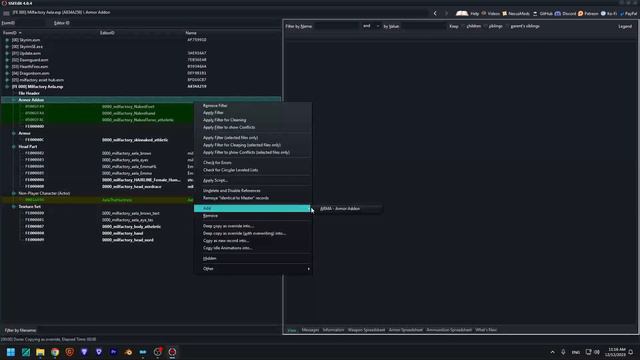This screenshot has height=360, width=640.
Task: Collapse the Texture Set group
Action: [x=13, y=207]
